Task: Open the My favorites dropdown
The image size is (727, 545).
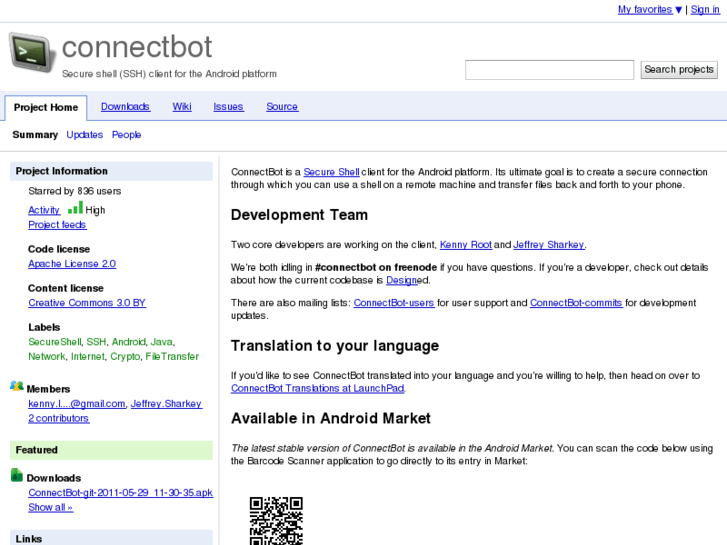Action: tap(650, 10)
